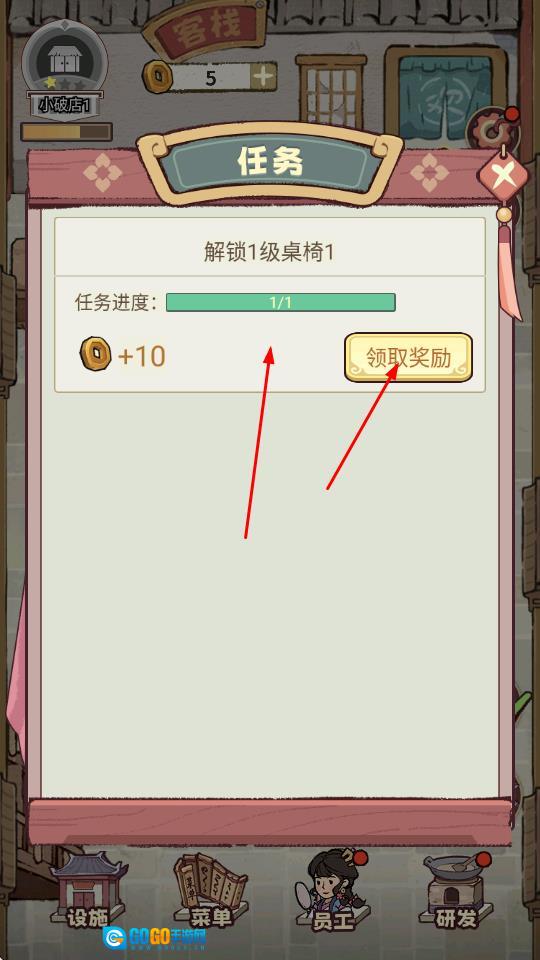
Task: Select the 解锁1级桌椅1 task title
Action: click(269, 252)
